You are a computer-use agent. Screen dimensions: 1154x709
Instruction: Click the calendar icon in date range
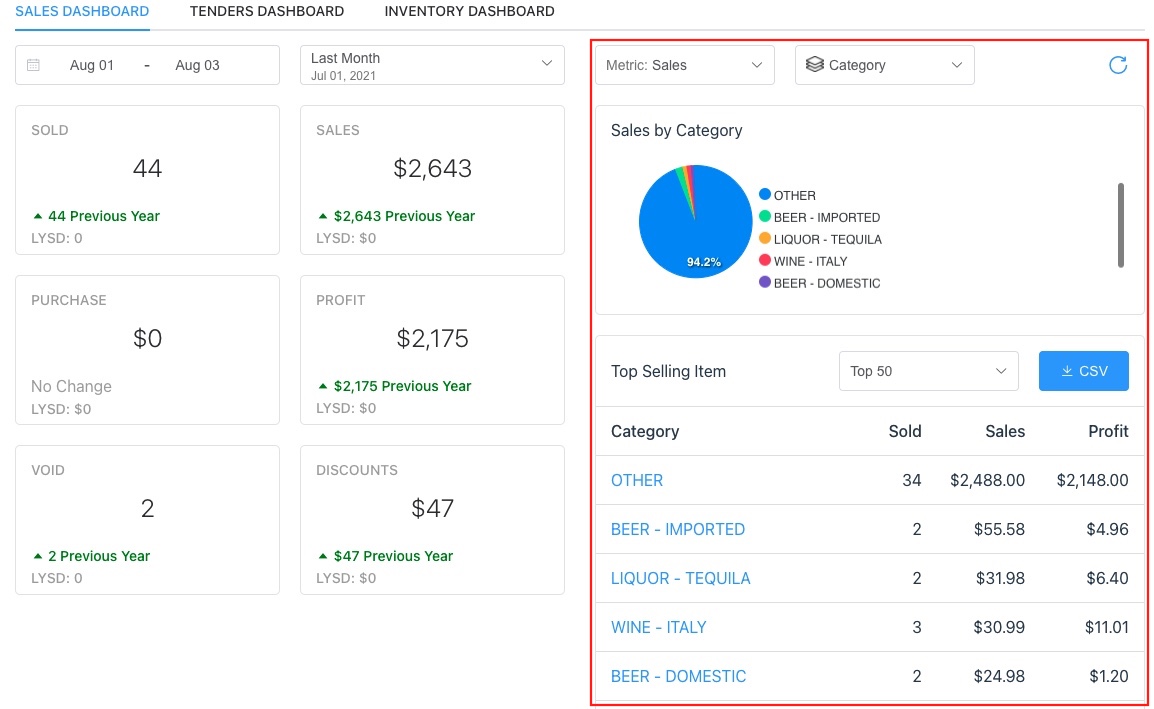[x=33, y=65]
